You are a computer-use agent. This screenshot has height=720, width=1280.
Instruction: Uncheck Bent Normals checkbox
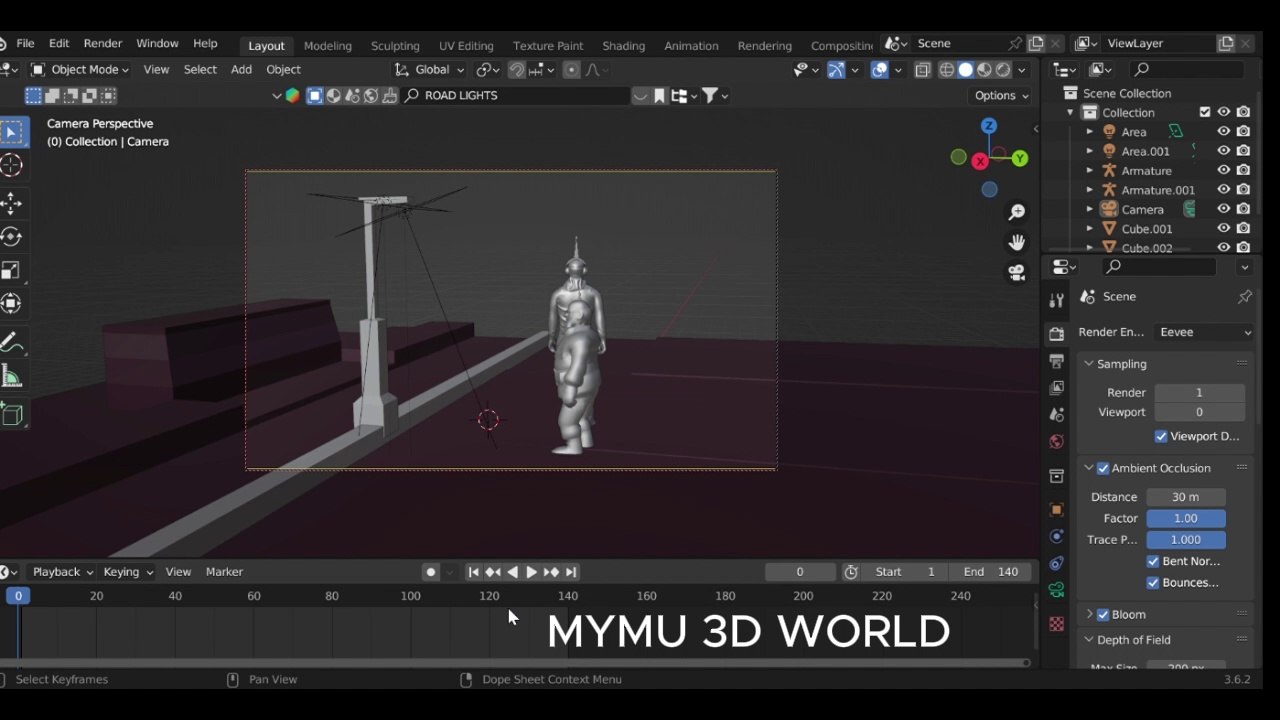pos(1153,561)
